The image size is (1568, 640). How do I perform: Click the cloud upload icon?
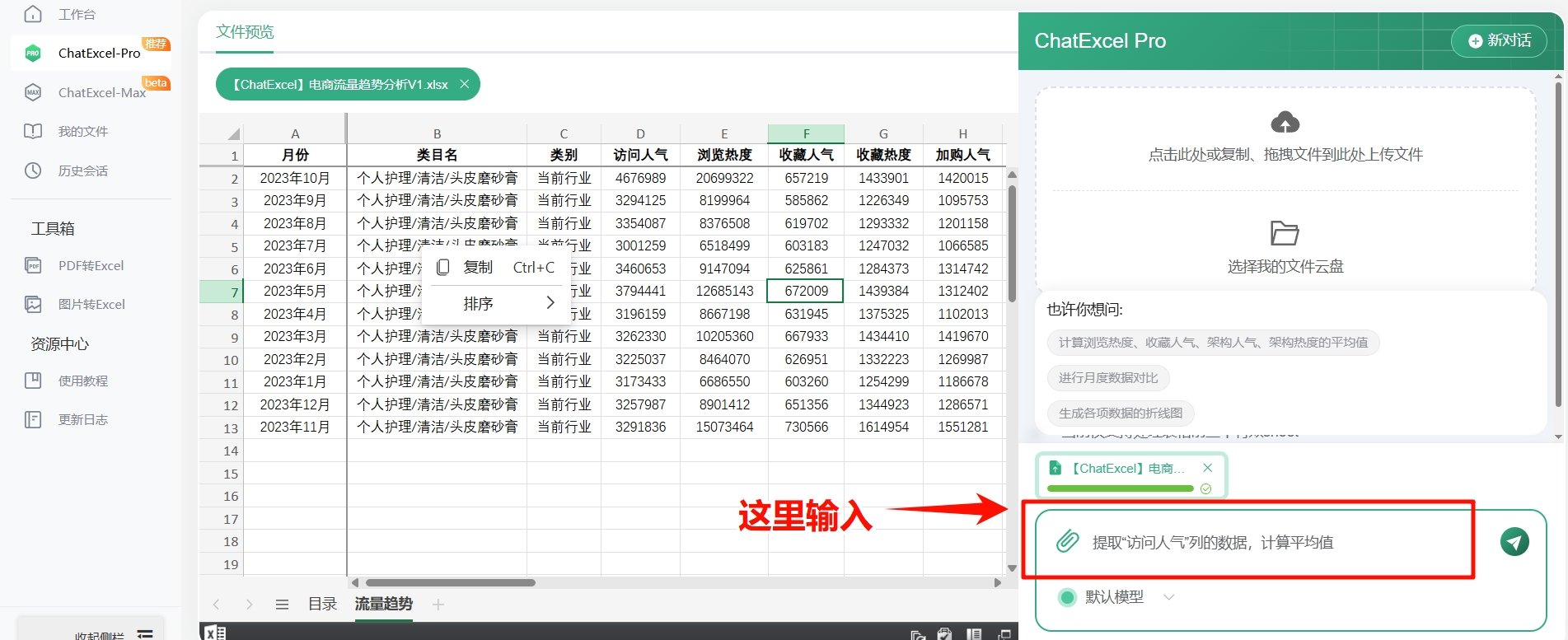pos(1285,123)
